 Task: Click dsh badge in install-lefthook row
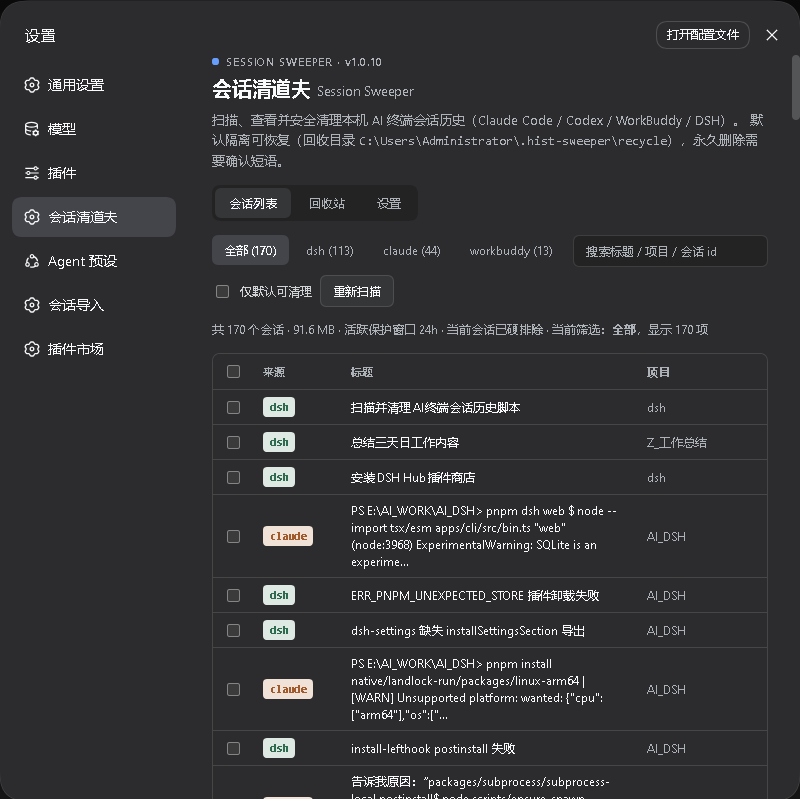pyautogui.click(x=279, y=748)
